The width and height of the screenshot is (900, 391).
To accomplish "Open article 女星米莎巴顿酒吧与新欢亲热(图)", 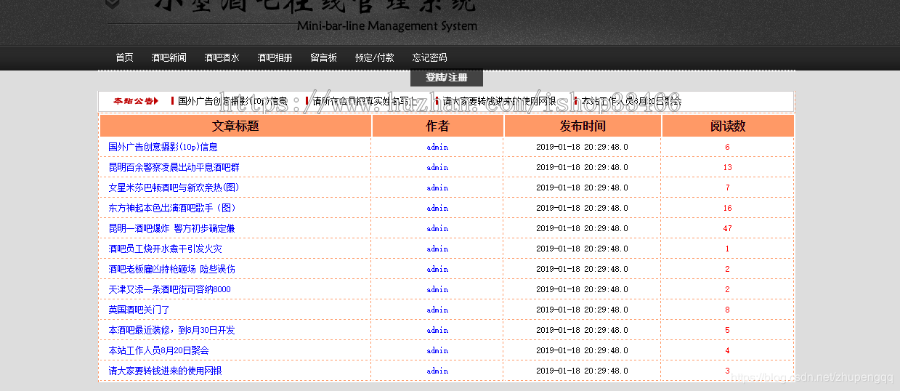I will tap(174, 188).
